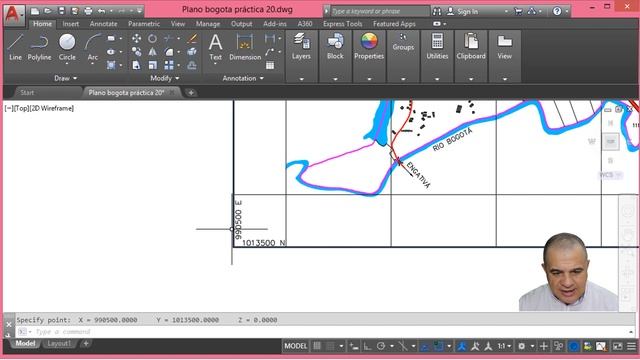Click the Move tool icon
This screenshot has height=360, width=640.
pyautogui.click(x=136, y=39)
